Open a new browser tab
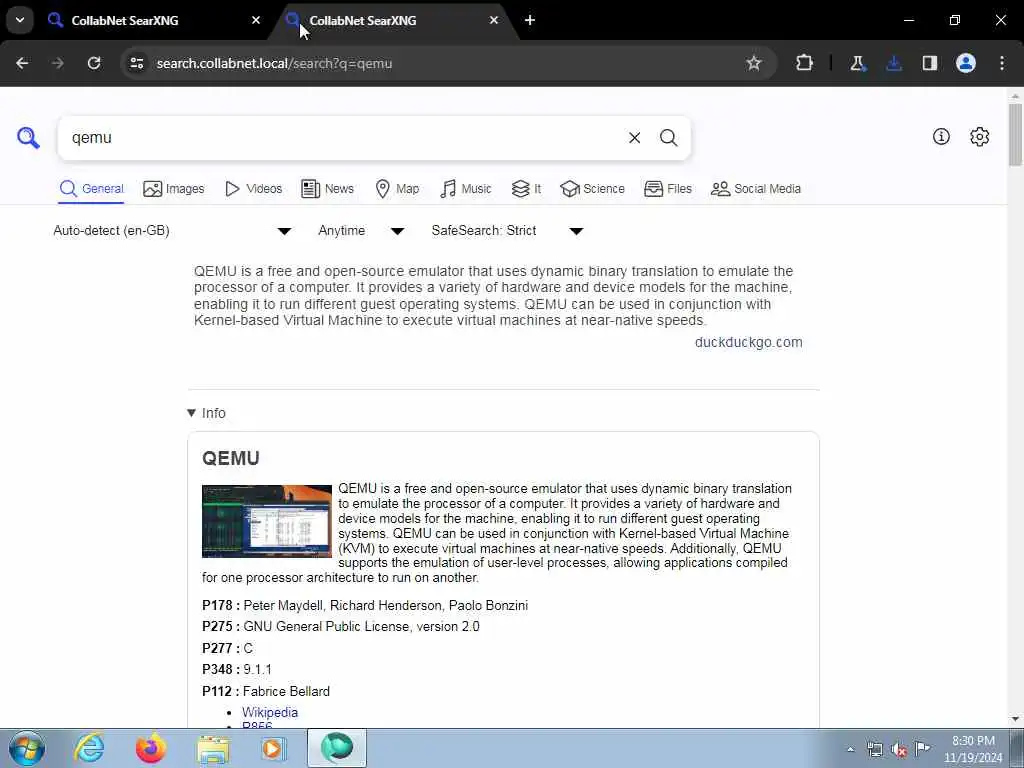The width and height of the screenshot is (1024, 768). point(530,20)
